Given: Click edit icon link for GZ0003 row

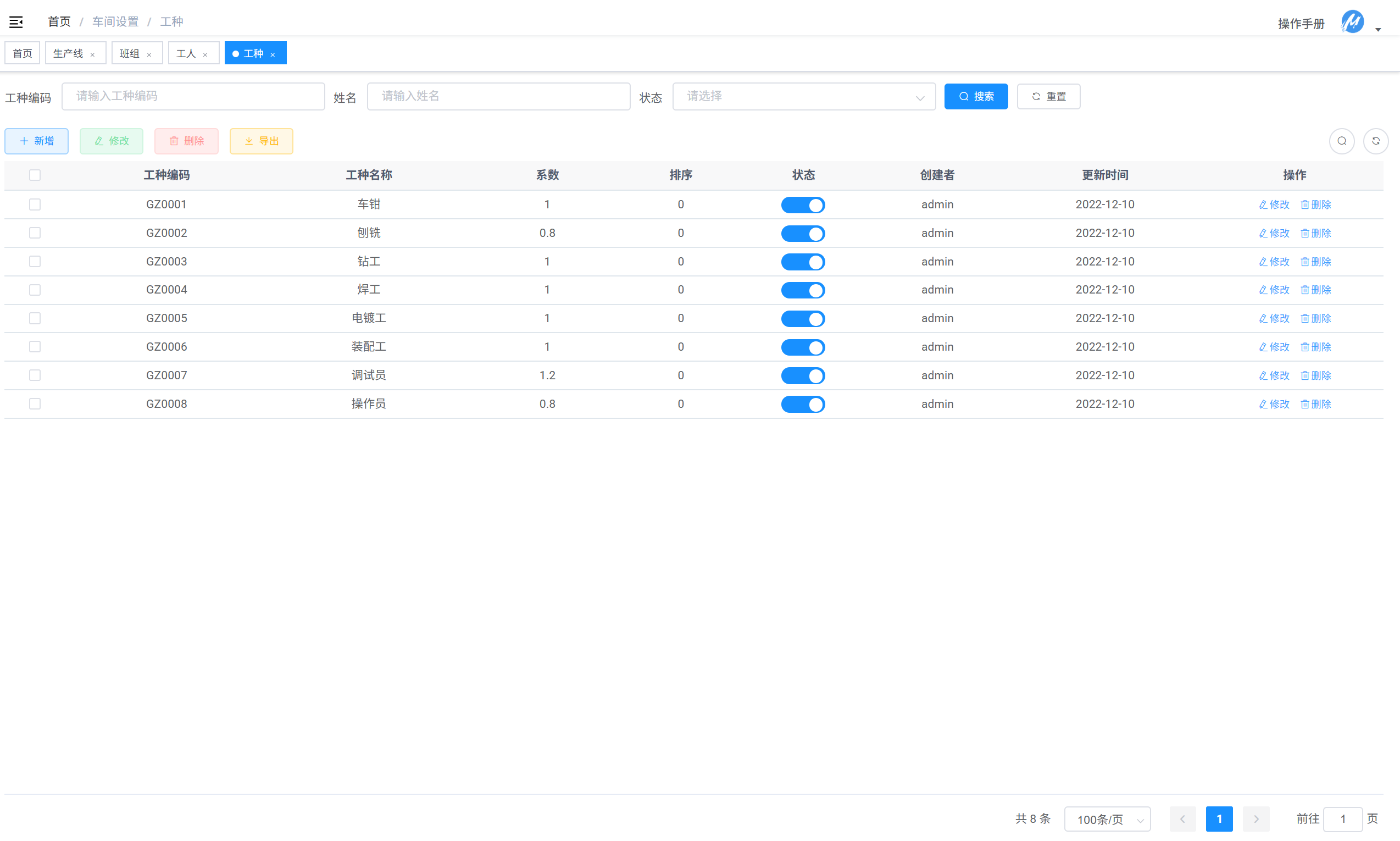Looking at the screenshot, I should (1274, 262).
